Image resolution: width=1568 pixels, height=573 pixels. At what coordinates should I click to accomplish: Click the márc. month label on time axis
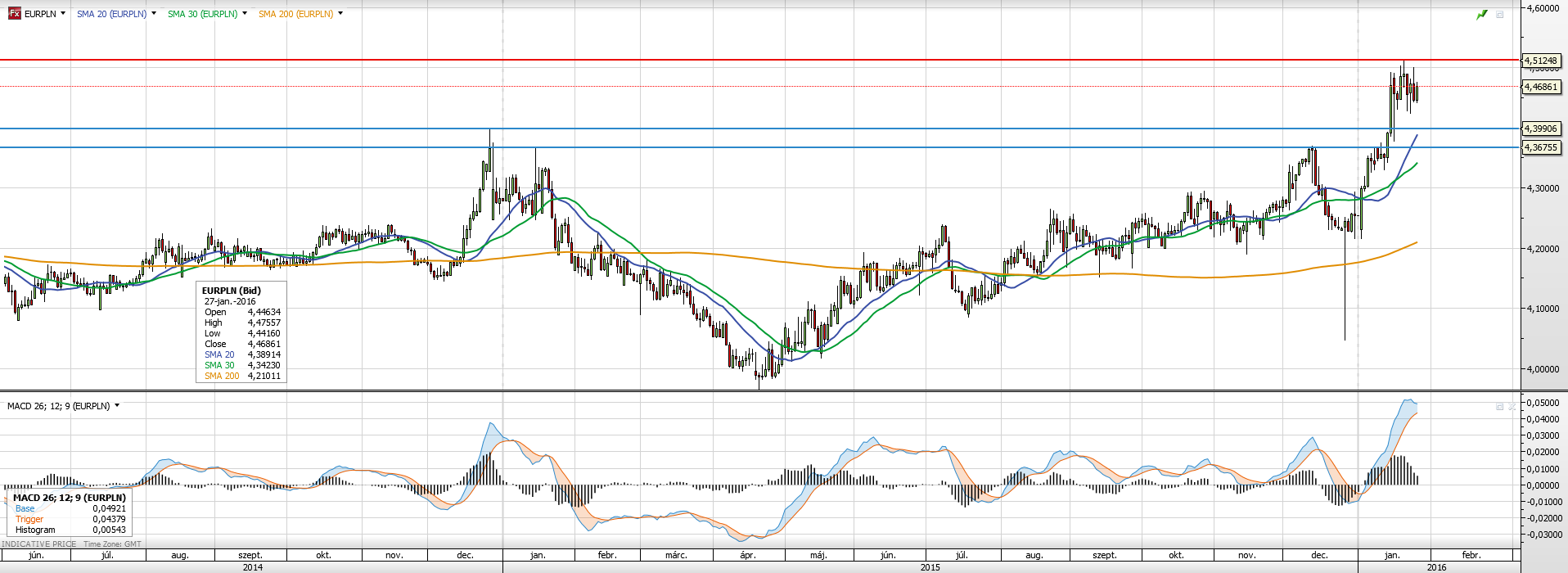point(676,555)
